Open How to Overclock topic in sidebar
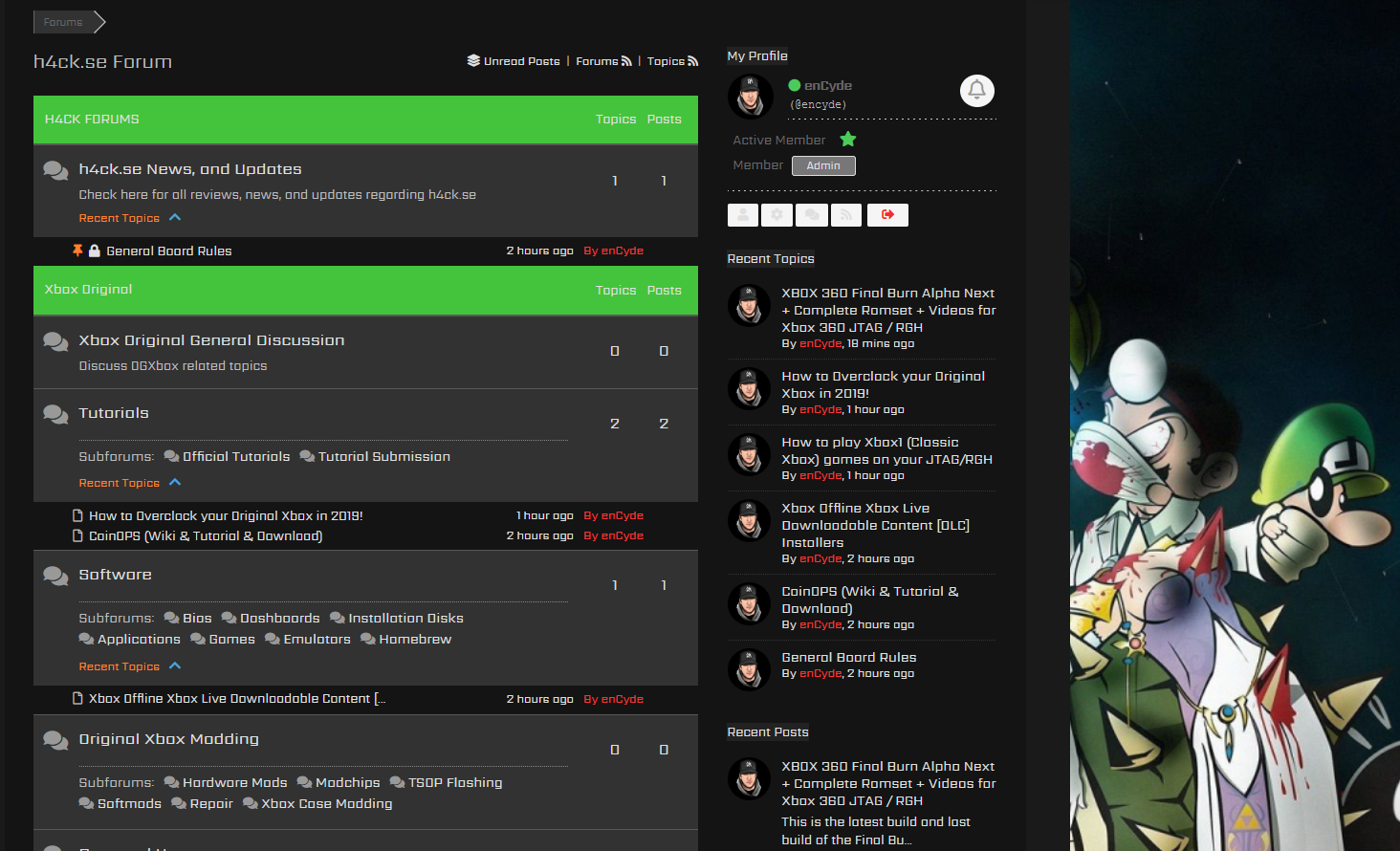 [883, 384]
